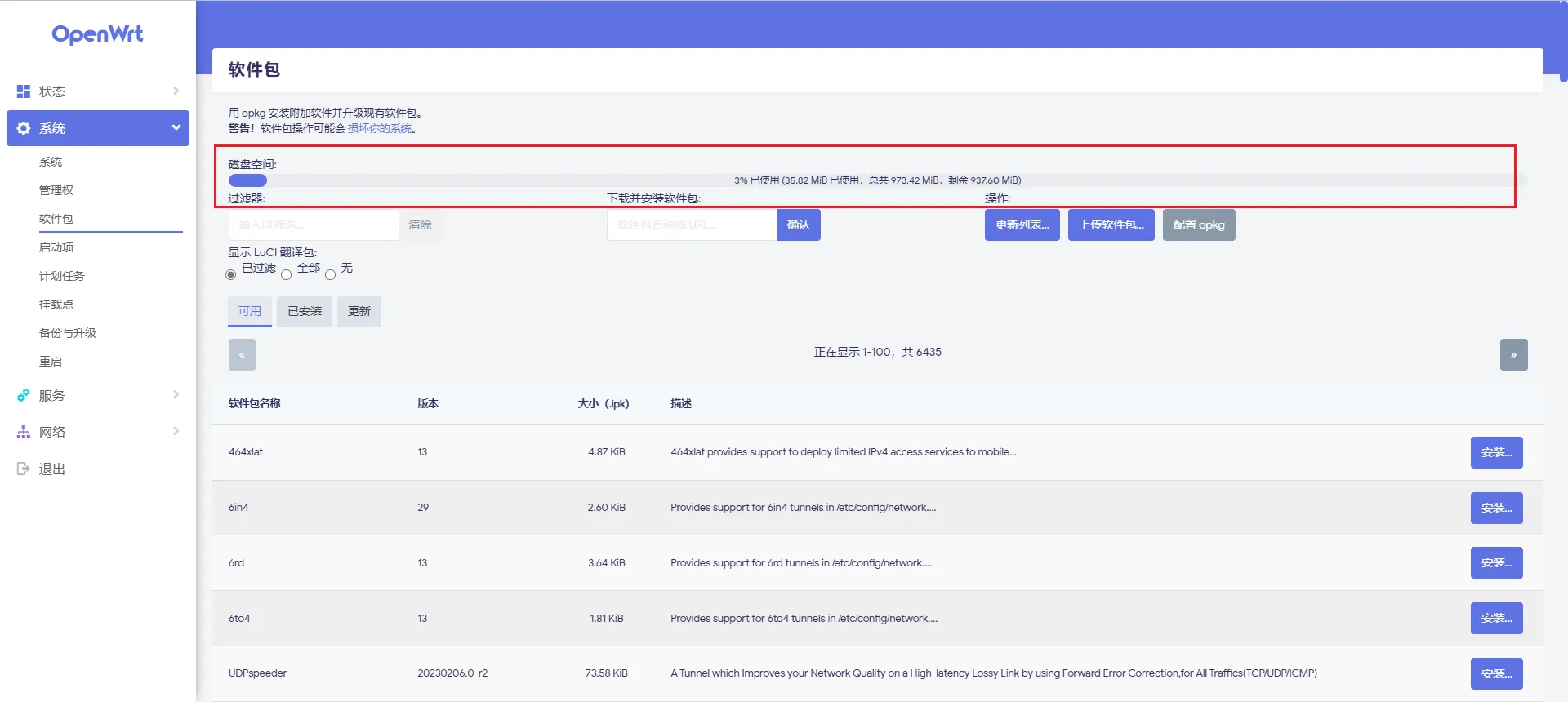Install the UDPspeeder package

pyautogui.click(x=1497, y=673)
